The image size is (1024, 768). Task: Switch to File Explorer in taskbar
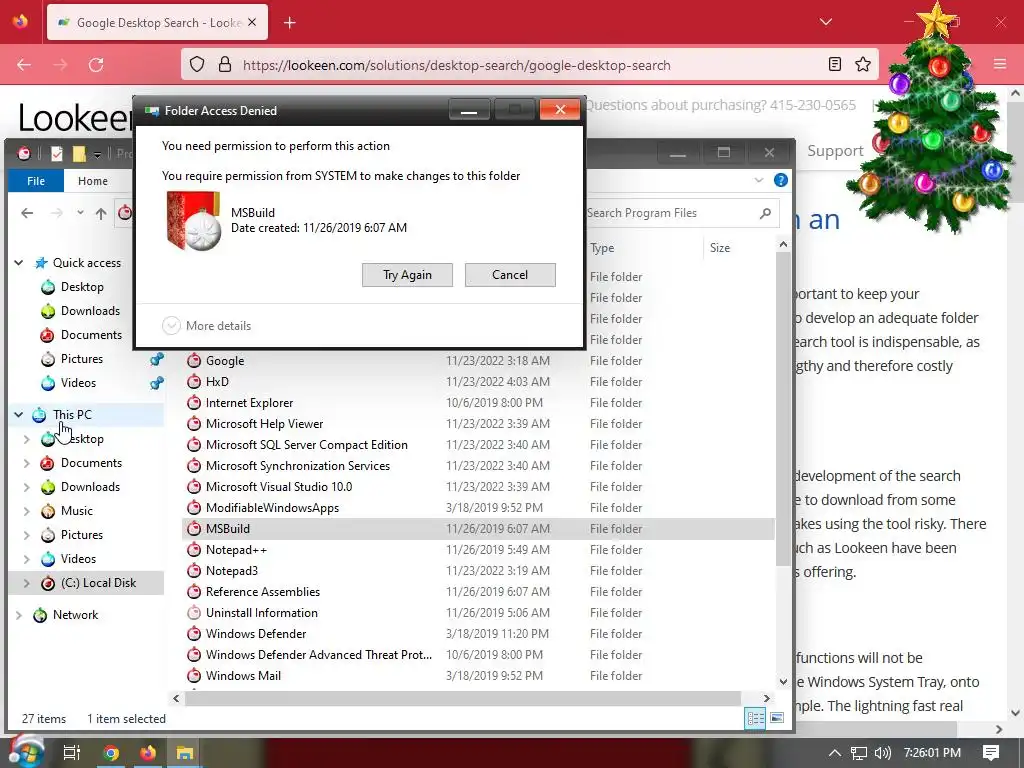tap(185, 753)
